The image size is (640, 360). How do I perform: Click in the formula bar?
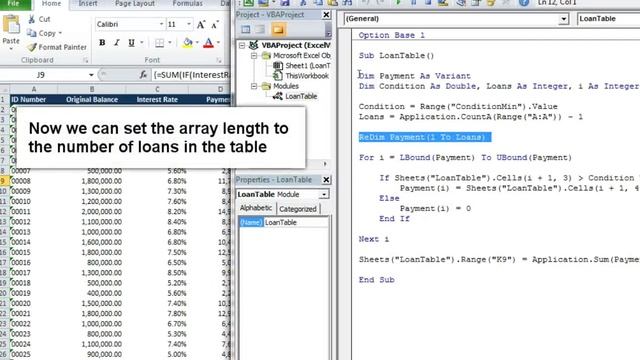tap(192, 75)
